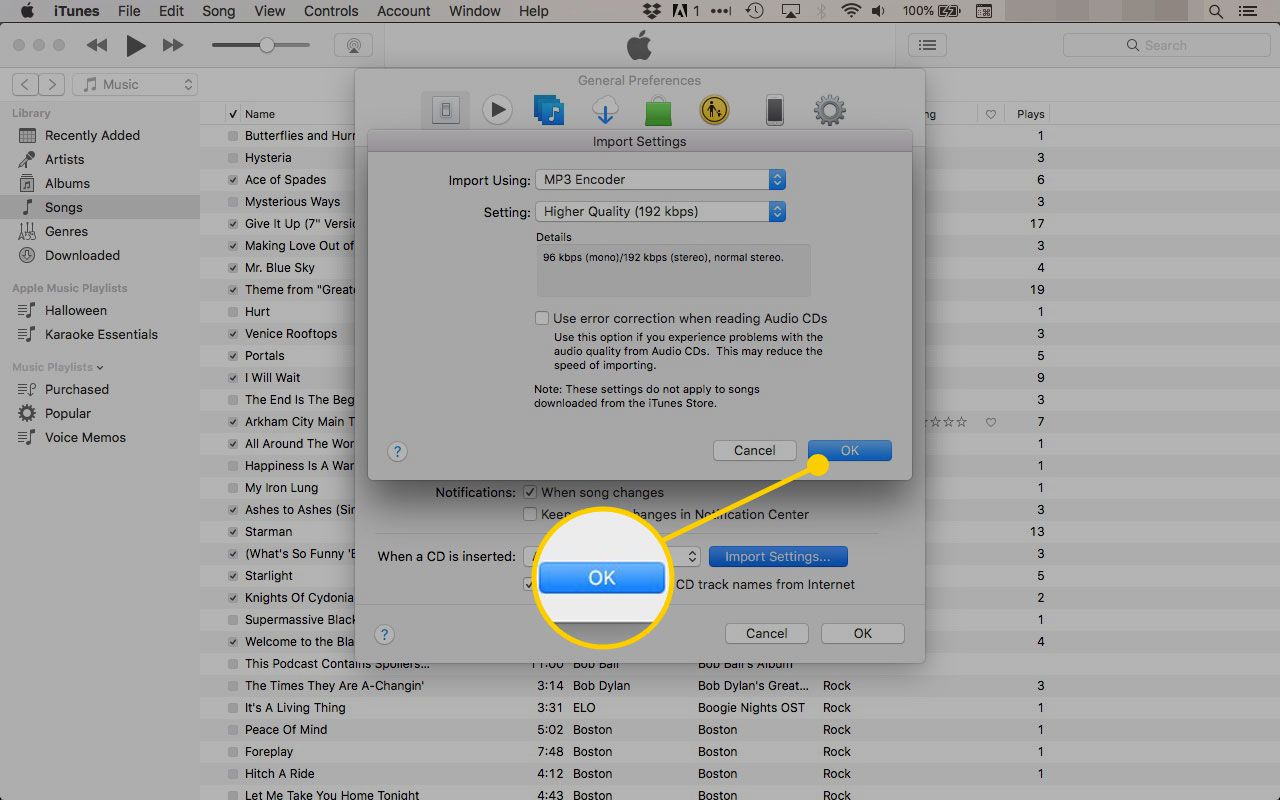Cancel the Import Settings dialog
The width and height of the screenshot is (1280, 800).
pyautogui.click(x=755, y=451)
